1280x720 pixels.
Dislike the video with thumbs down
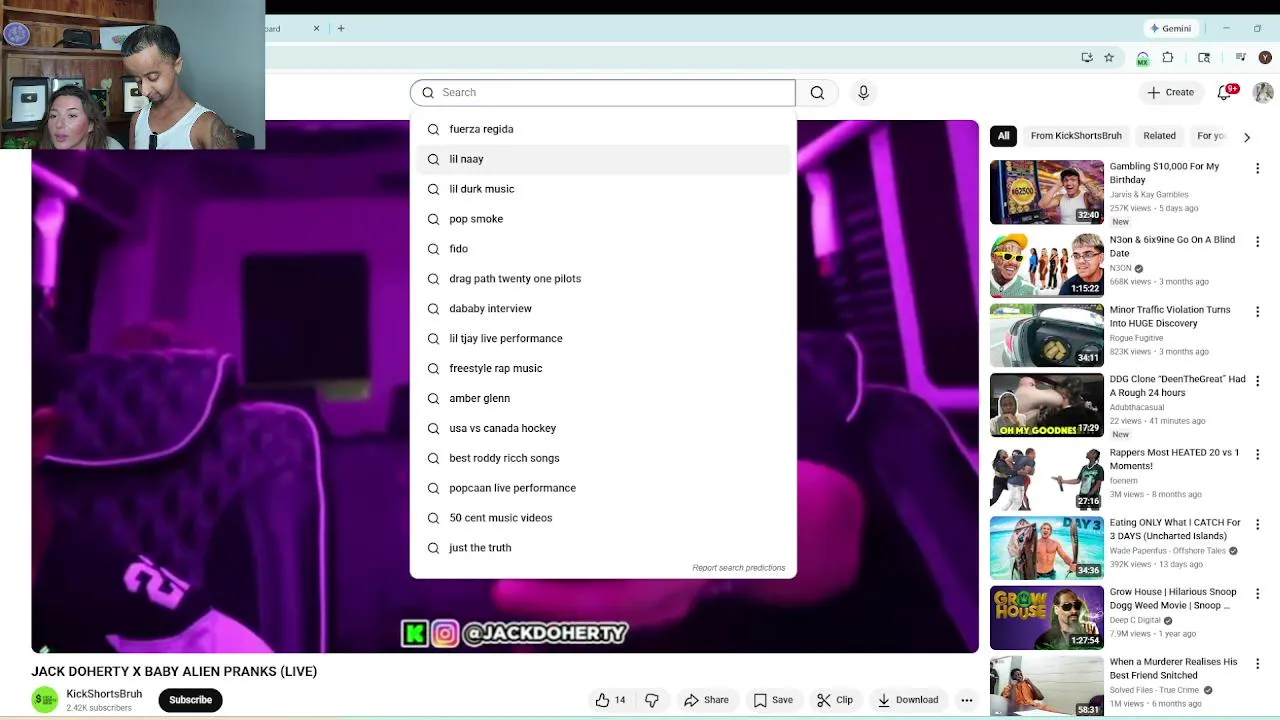[652, 700]
